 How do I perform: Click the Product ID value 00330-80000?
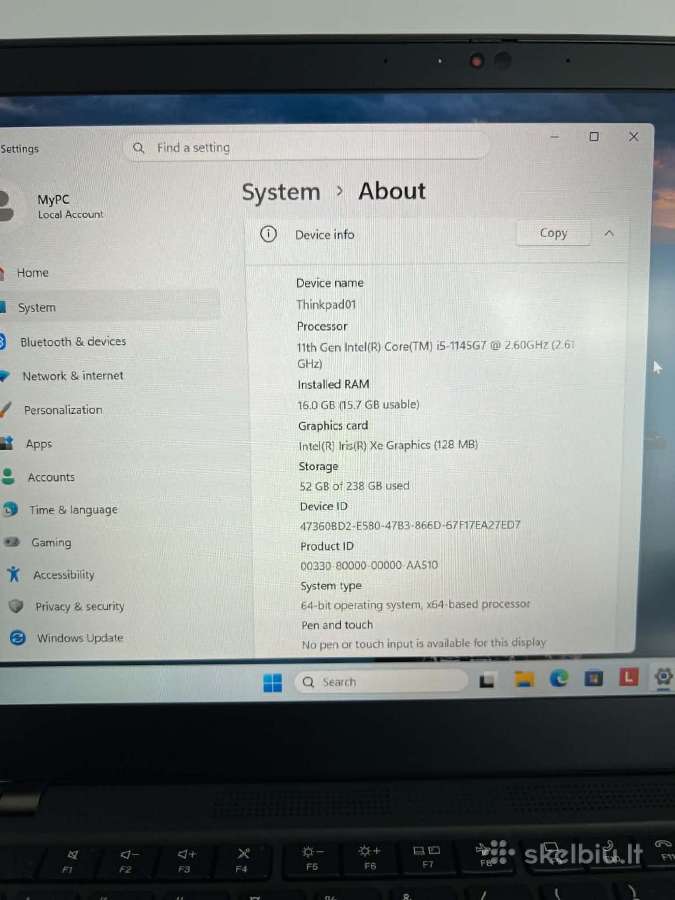(x=369, y=565)
